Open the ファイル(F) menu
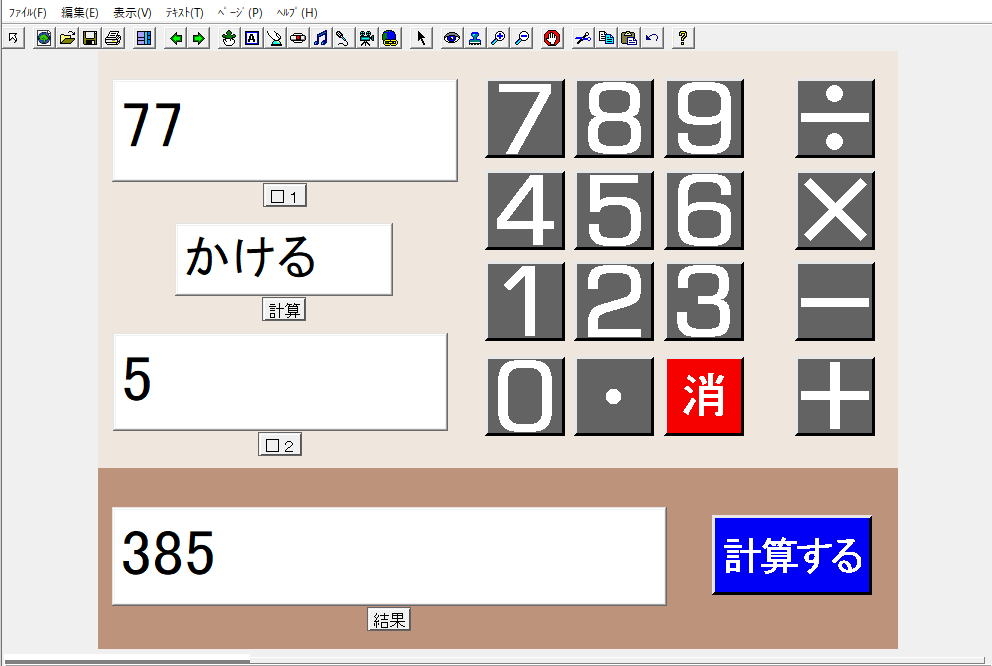Image resolution: width=992 pixels, height=666 pixels. [x=28, y=13]
